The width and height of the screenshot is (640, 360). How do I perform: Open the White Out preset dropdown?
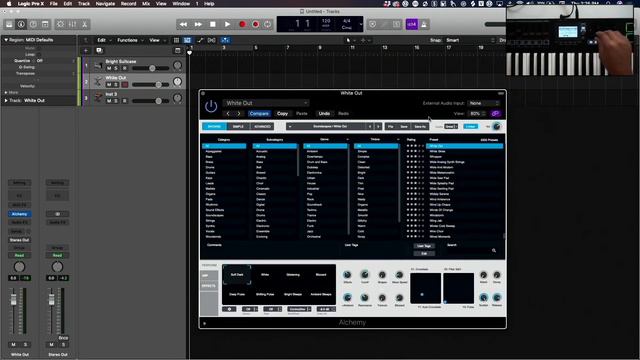(266, 103)
